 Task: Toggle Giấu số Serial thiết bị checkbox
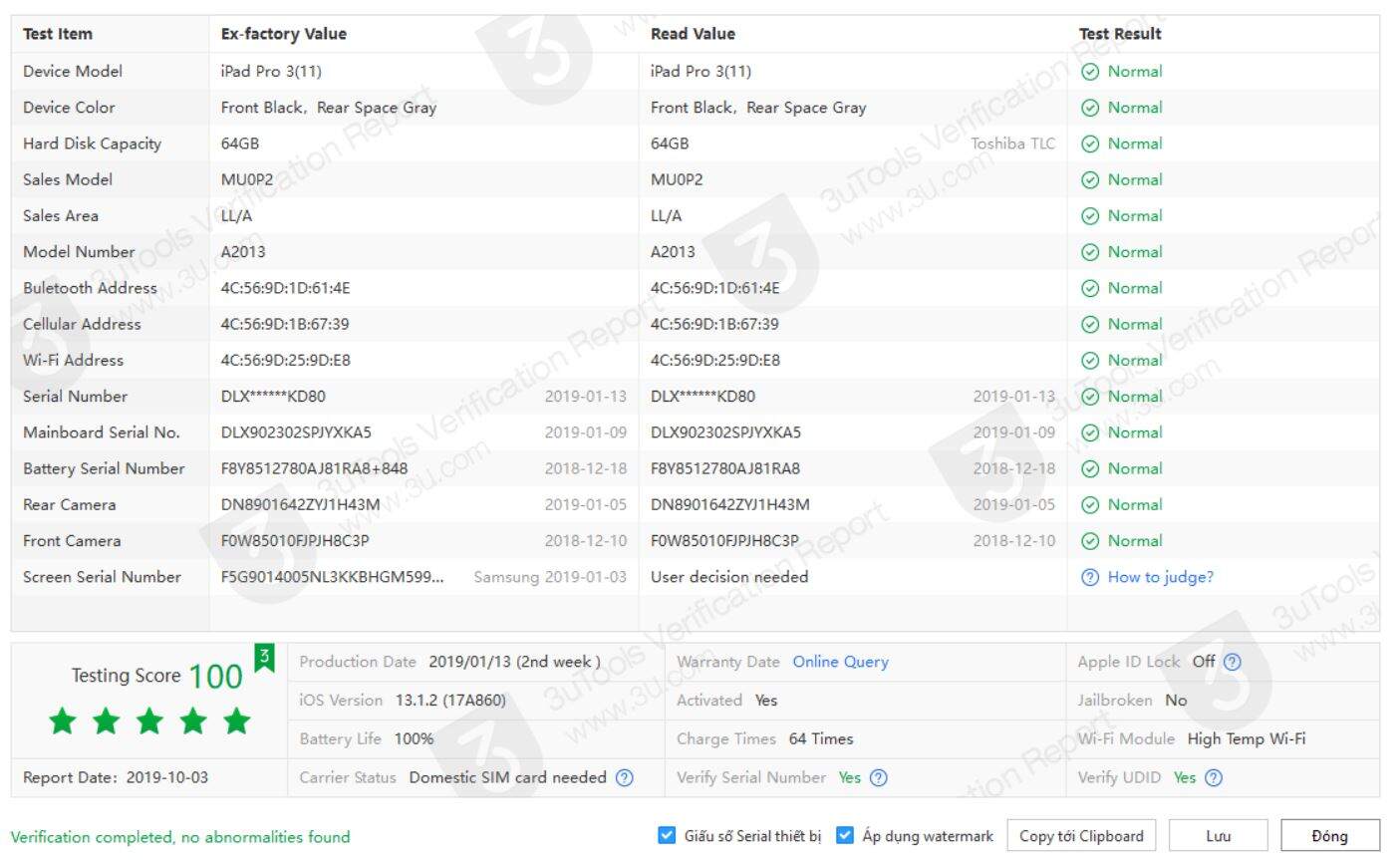668,835
